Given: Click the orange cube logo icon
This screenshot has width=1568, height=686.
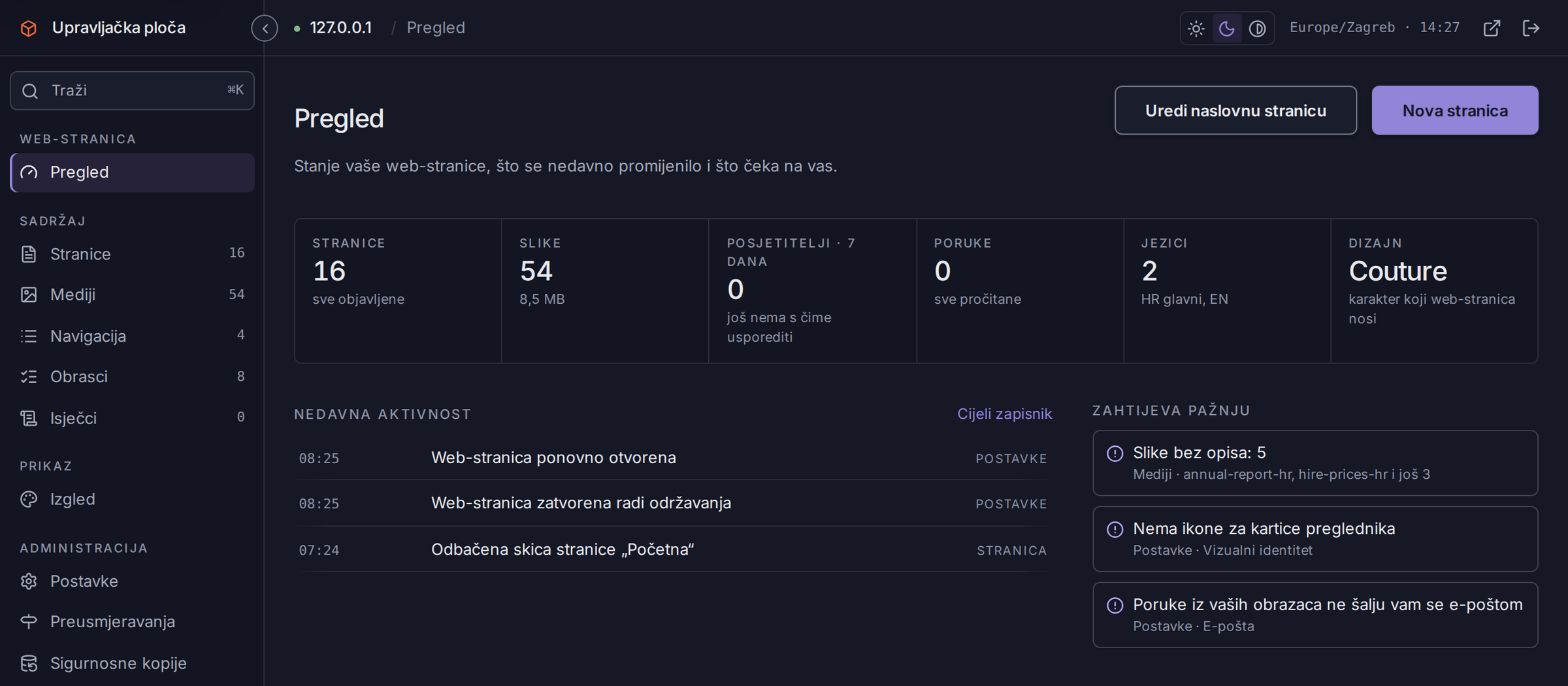Looking at the screenshot, I should pyautogui.click(x=29, y=28).
